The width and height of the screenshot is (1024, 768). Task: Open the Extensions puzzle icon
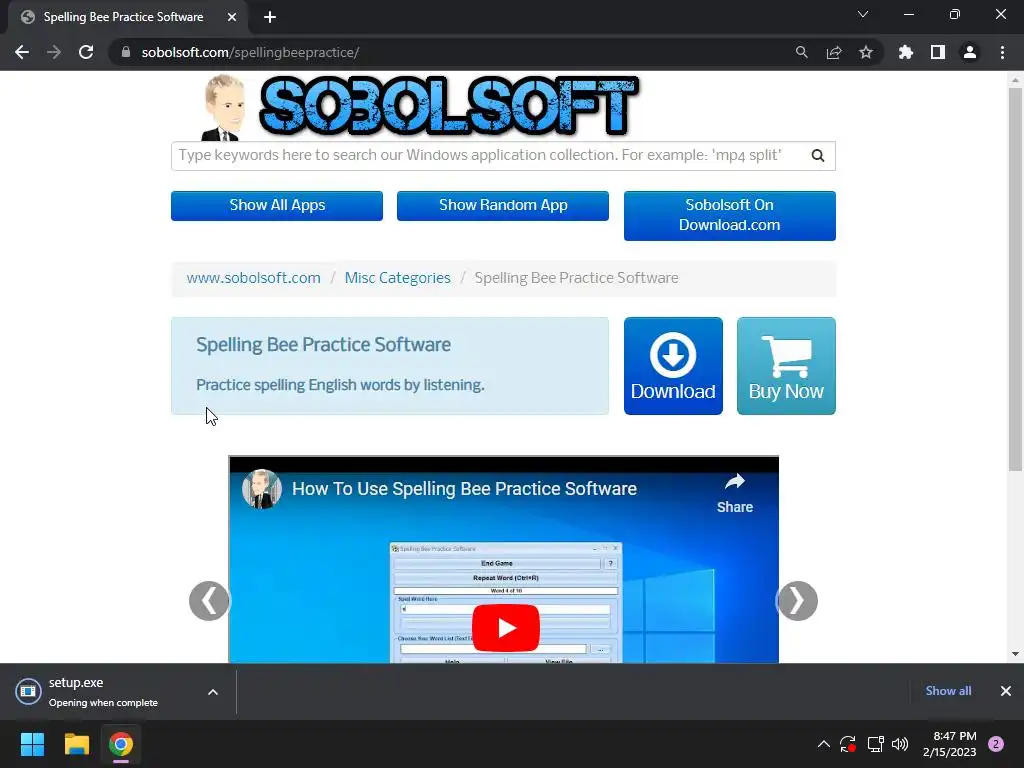(906, 52)
